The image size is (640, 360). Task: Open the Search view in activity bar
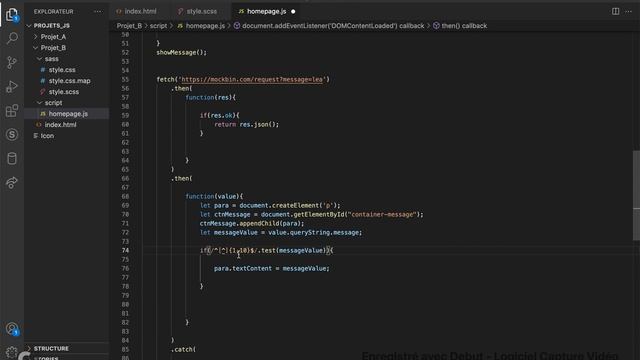pos(12,38)
